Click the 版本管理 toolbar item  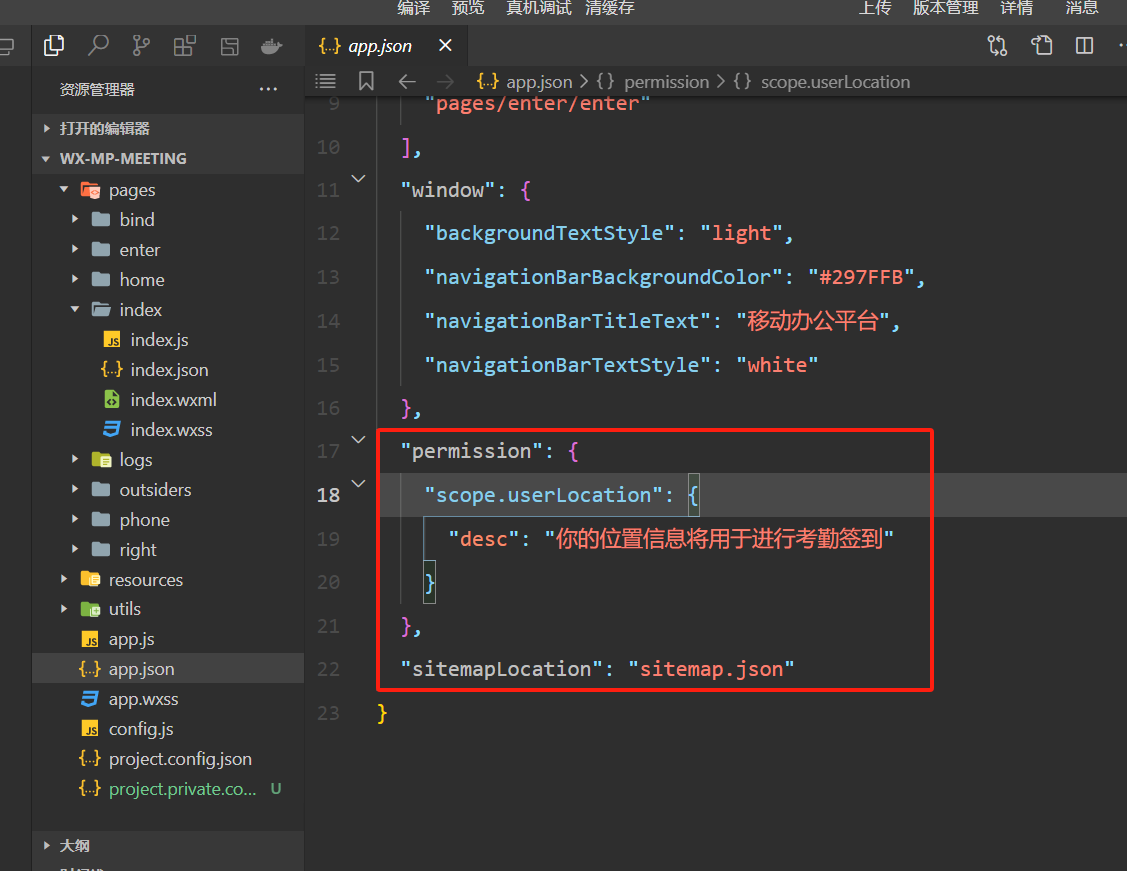[x=945, y=8]
